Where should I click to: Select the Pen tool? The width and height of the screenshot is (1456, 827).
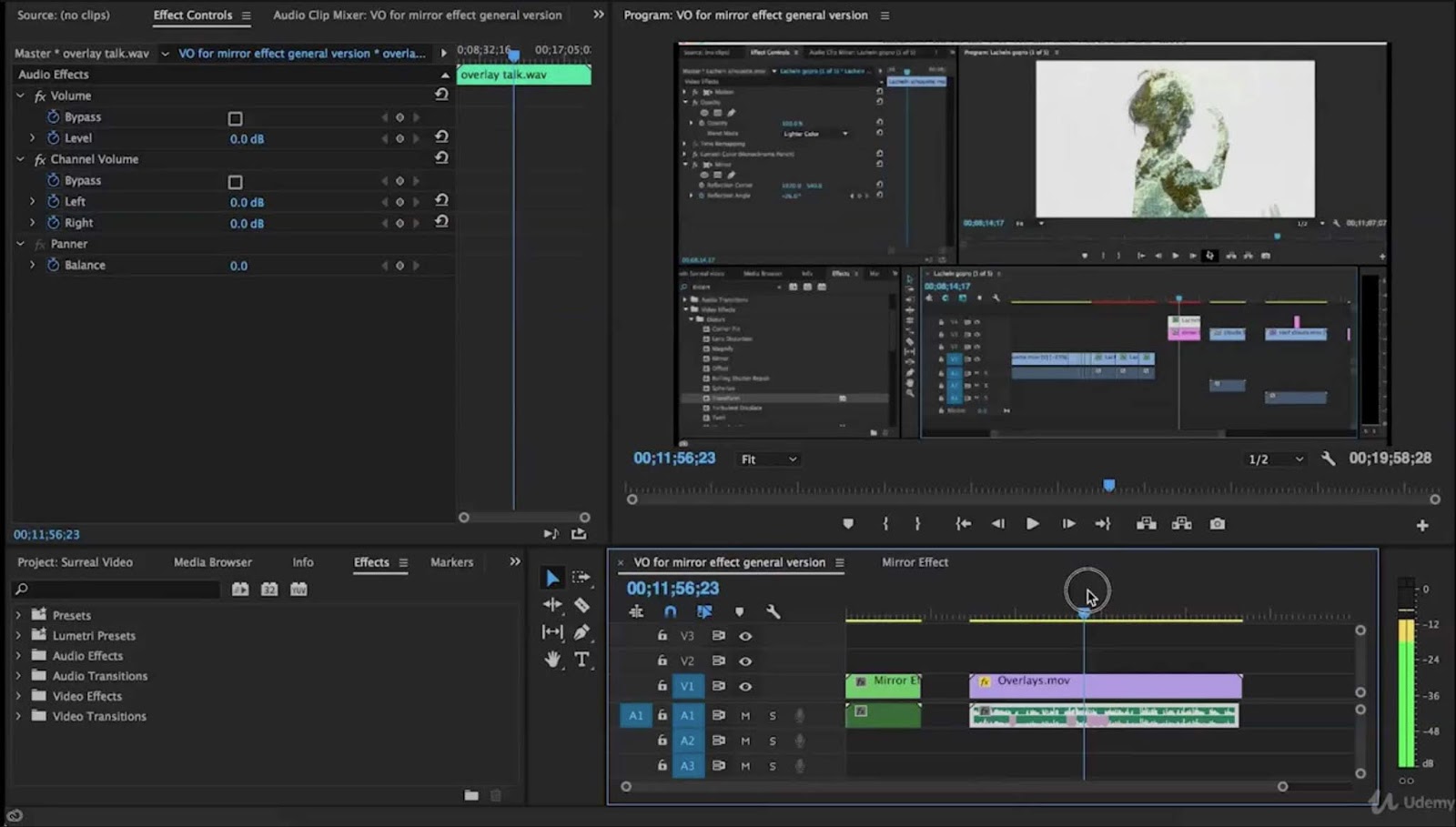[x=581, y=631]
